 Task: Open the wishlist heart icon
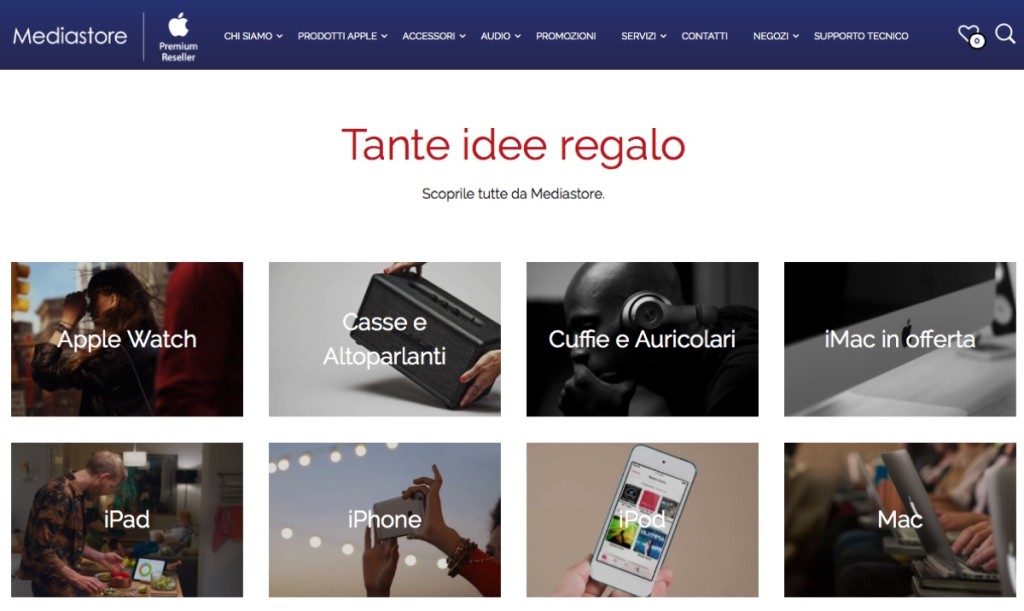pyautogui.click(x=969, y=35)
